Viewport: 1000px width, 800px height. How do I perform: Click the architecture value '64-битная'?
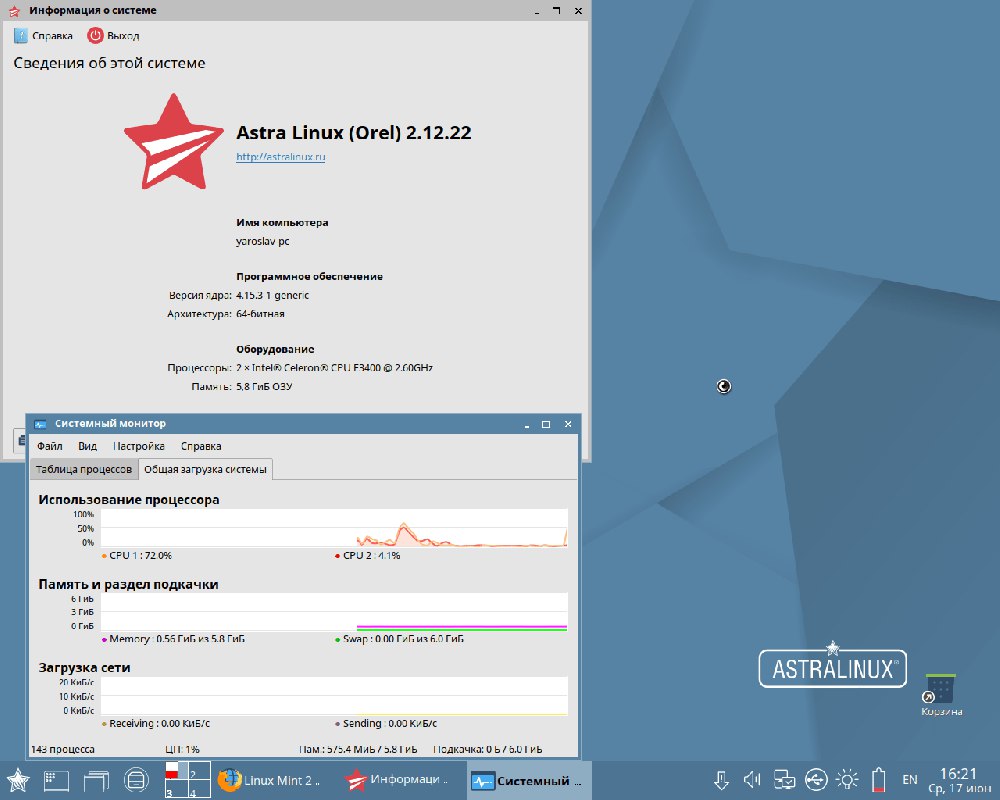(260, 314)
